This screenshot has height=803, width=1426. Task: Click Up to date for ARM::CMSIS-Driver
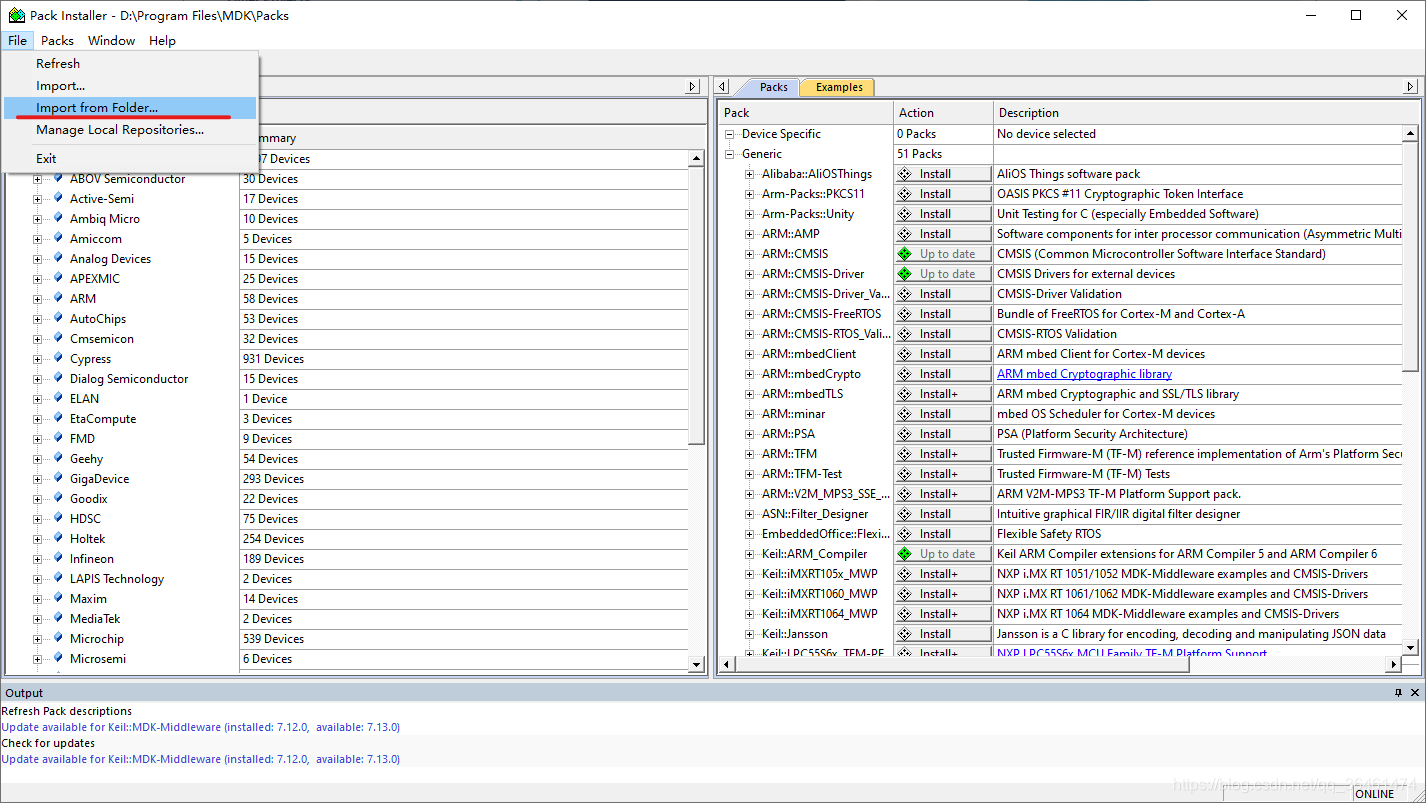[x=943, y=274]
